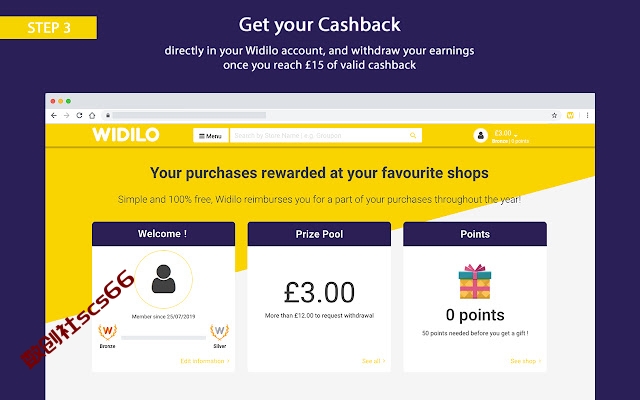Open See all link in Prize Pool
This screenshot has height=400, width=640.
pyautogui.click(x=373, y=361)
